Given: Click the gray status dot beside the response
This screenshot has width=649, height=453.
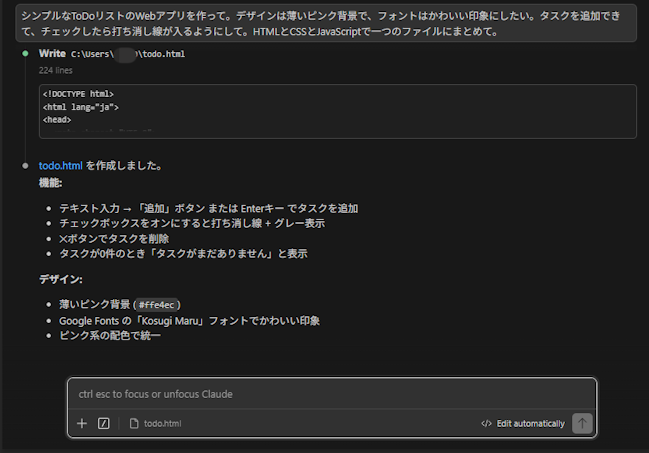Looking at the screenshot, I should [x=25, y=166].
